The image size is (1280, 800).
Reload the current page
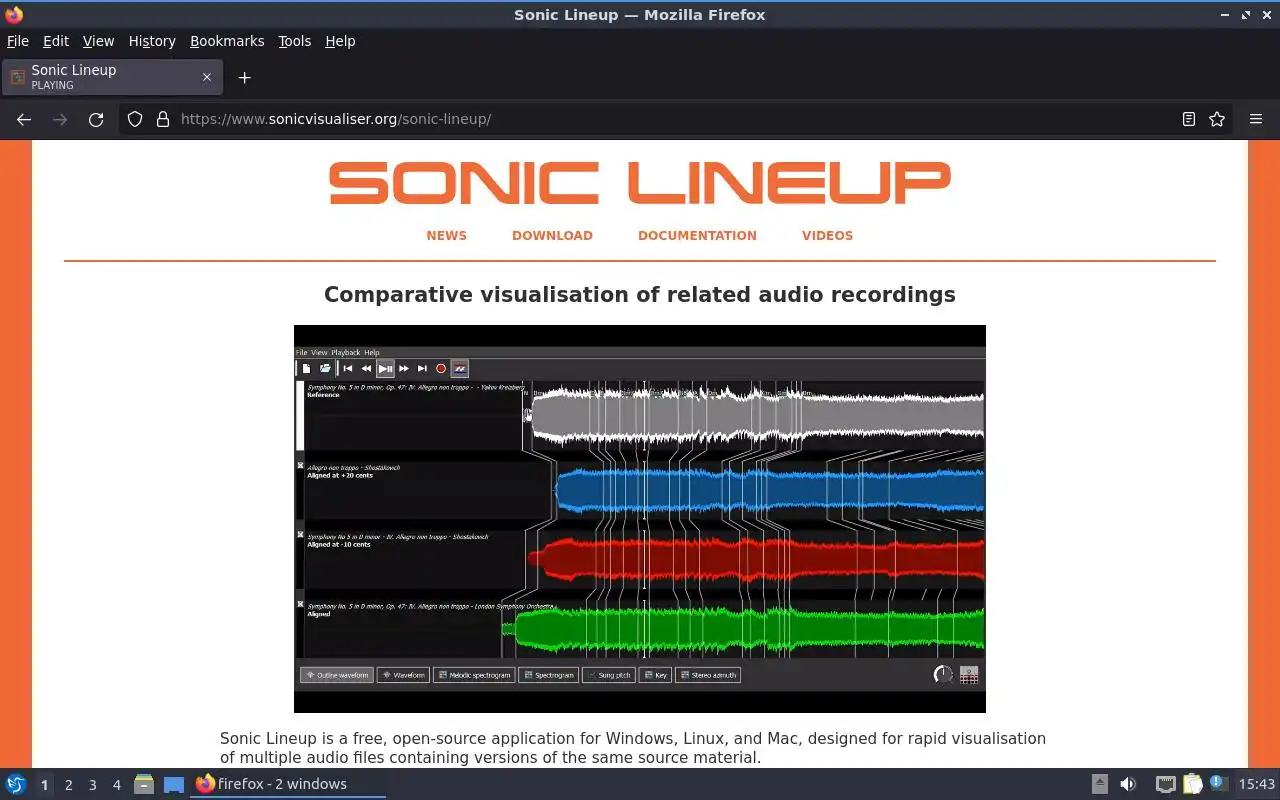(x=96, y=119)
